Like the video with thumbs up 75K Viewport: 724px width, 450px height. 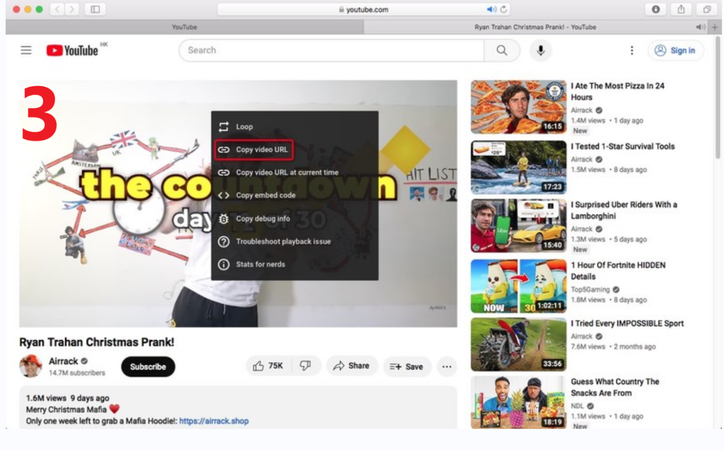[268, 366]
